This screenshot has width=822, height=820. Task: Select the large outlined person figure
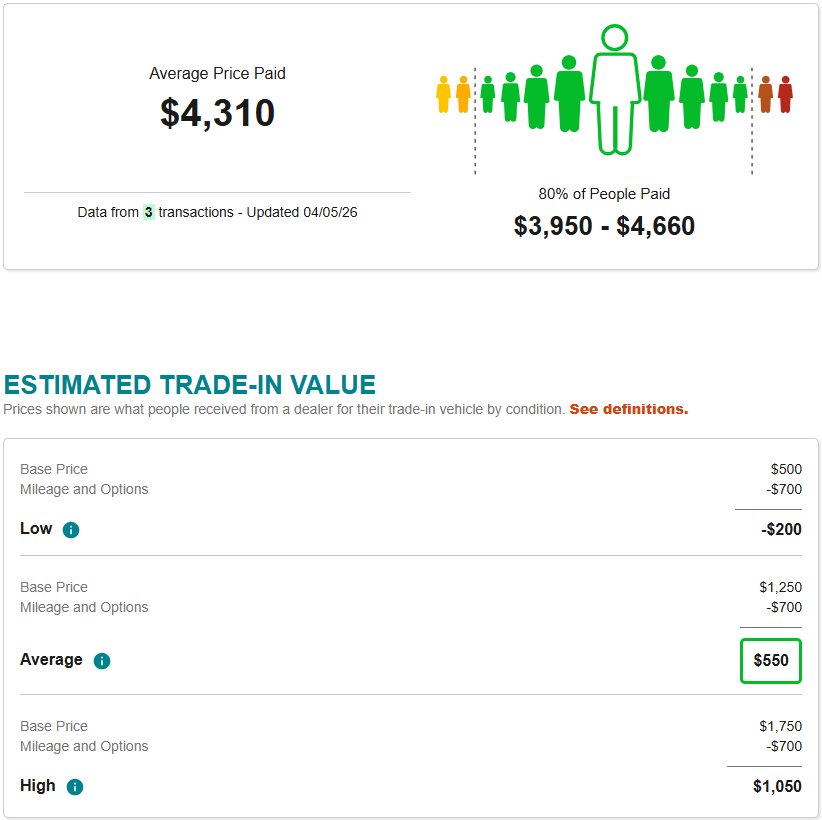[614, 90]
